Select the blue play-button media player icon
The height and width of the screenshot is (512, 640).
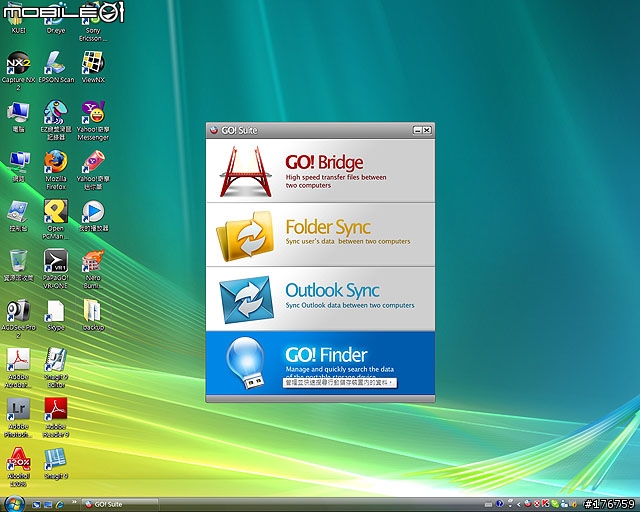(x=93, y=216)
